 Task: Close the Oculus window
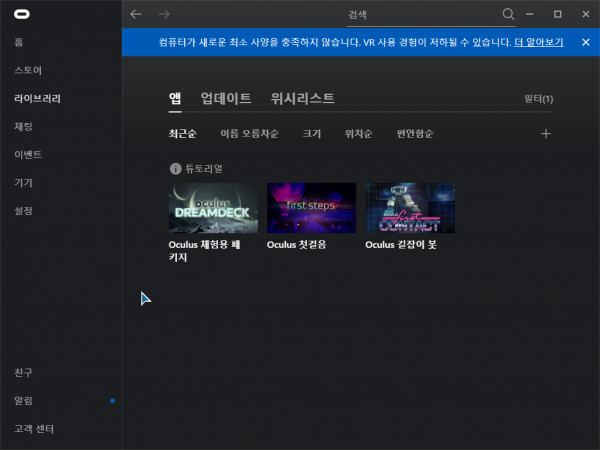[585, 14]
